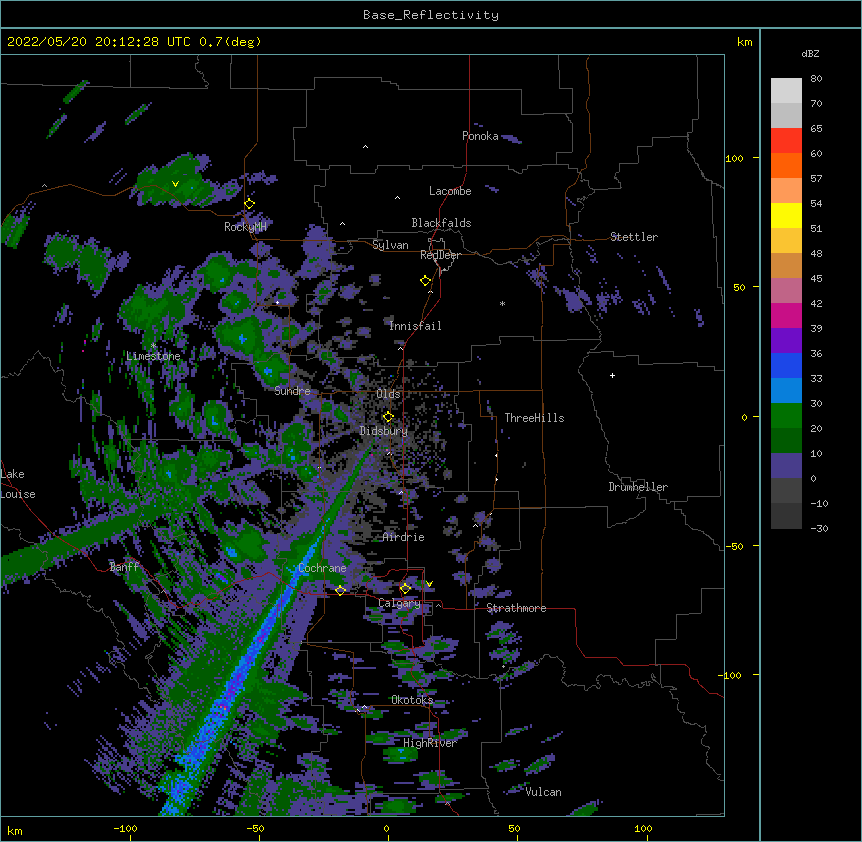Click the Sundre town label
This screenshot has width=862, height=842.
(292, 391)
